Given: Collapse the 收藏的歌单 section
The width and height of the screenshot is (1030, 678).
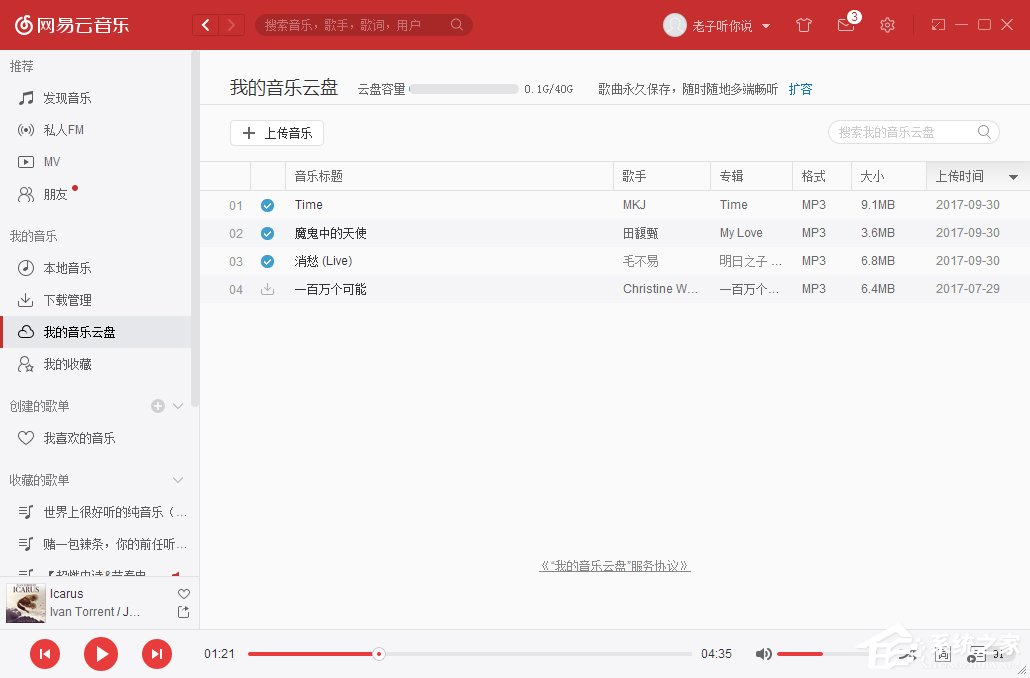Looking at the screenshot, I should [177, 480].
